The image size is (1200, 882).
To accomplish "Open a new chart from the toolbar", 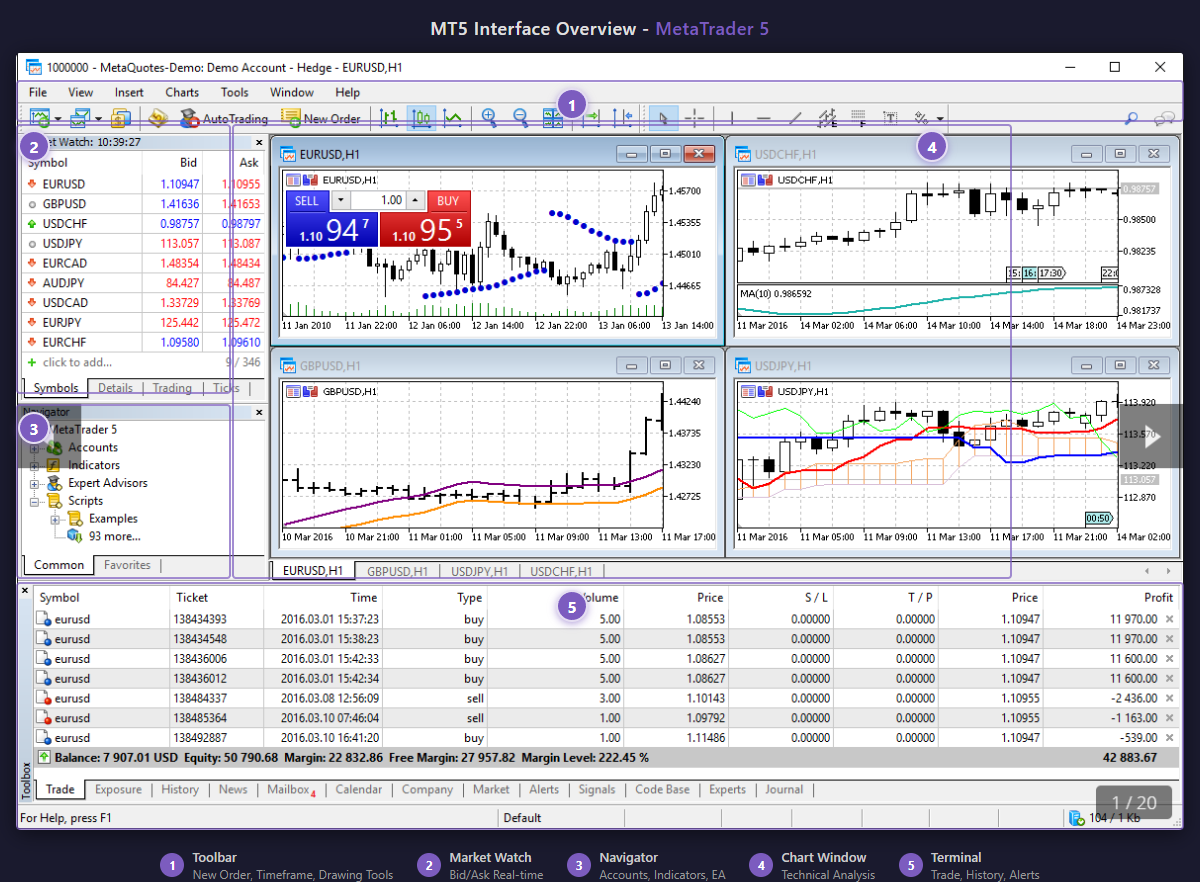I will (40, 117).
